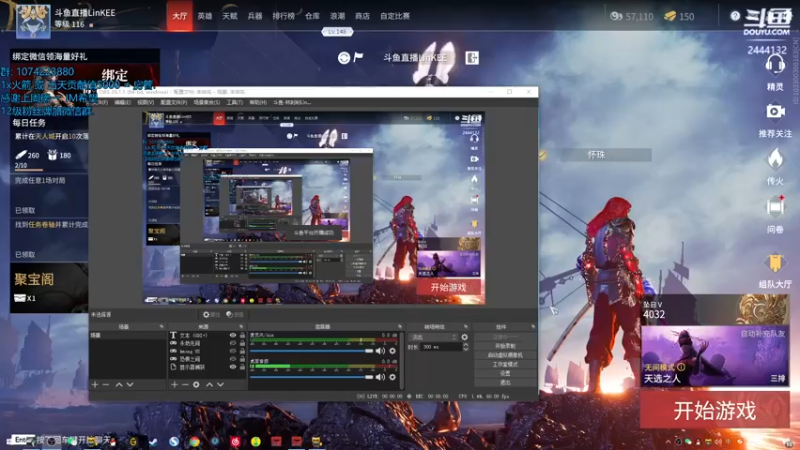This screenshot has height=450, width=800.
Task: Click the player avatar at top left
Action: 33,21
